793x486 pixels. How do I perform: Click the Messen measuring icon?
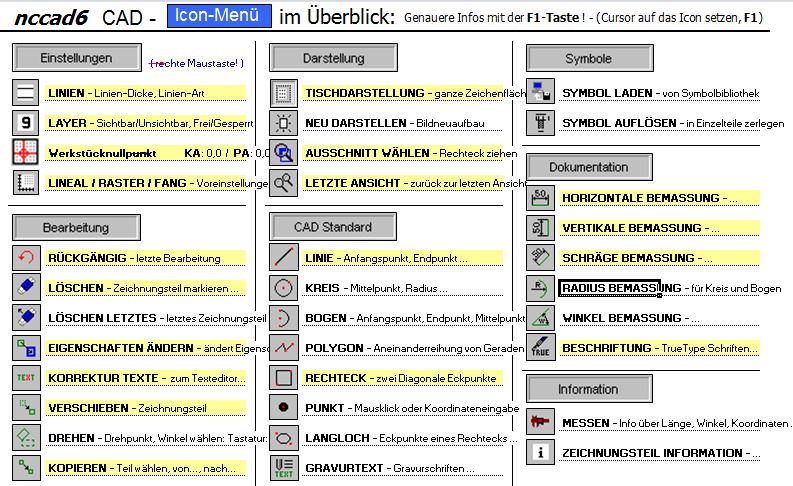tap(541, 423)
